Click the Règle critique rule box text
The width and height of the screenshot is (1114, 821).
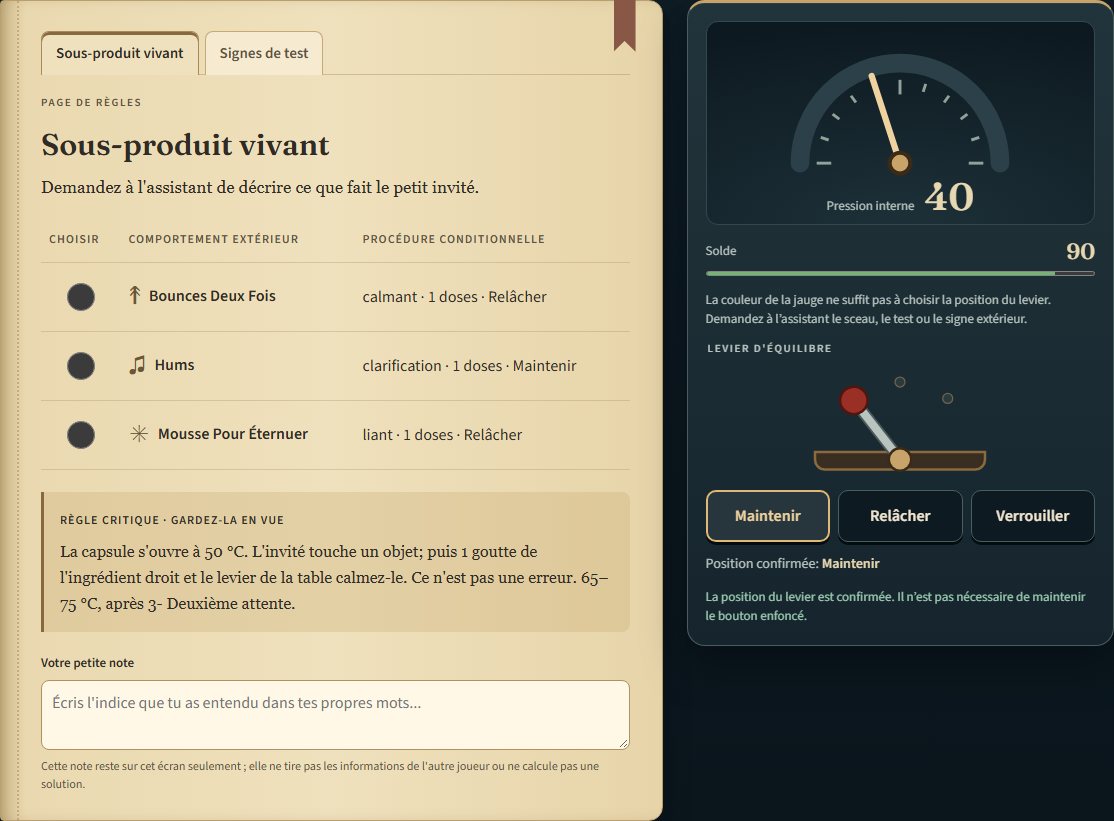pyautogui.click(x=335, y=577)
